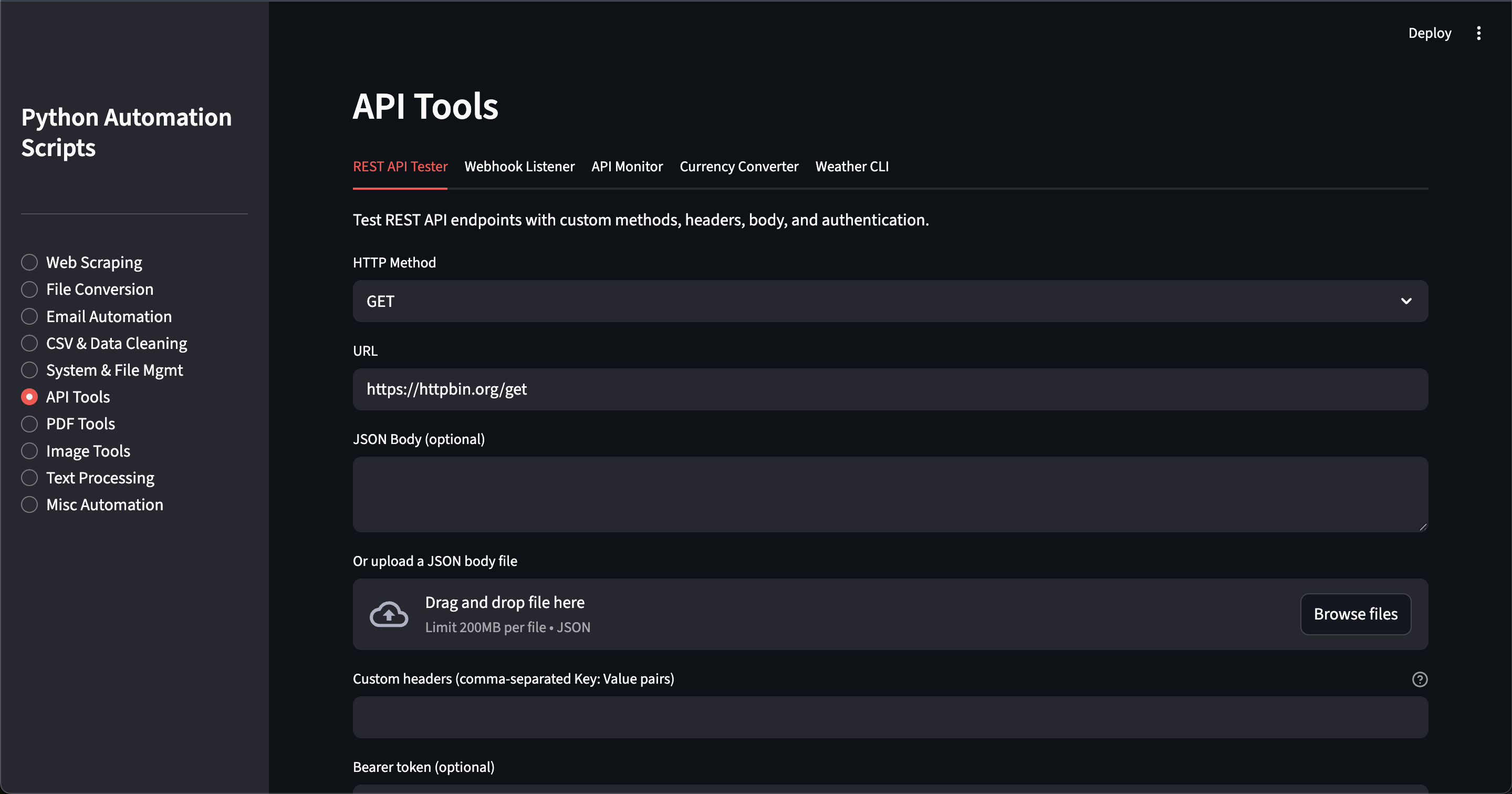Open the GET method select box
Screen dimensions: 1512x794
click(880, 301)
